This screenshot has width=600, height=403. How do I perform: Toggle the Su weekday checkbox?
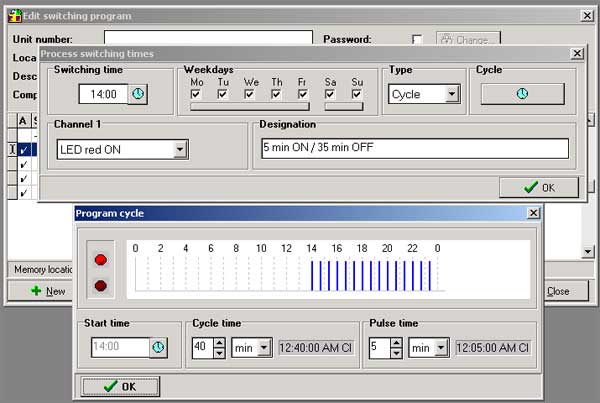[356, 94]
